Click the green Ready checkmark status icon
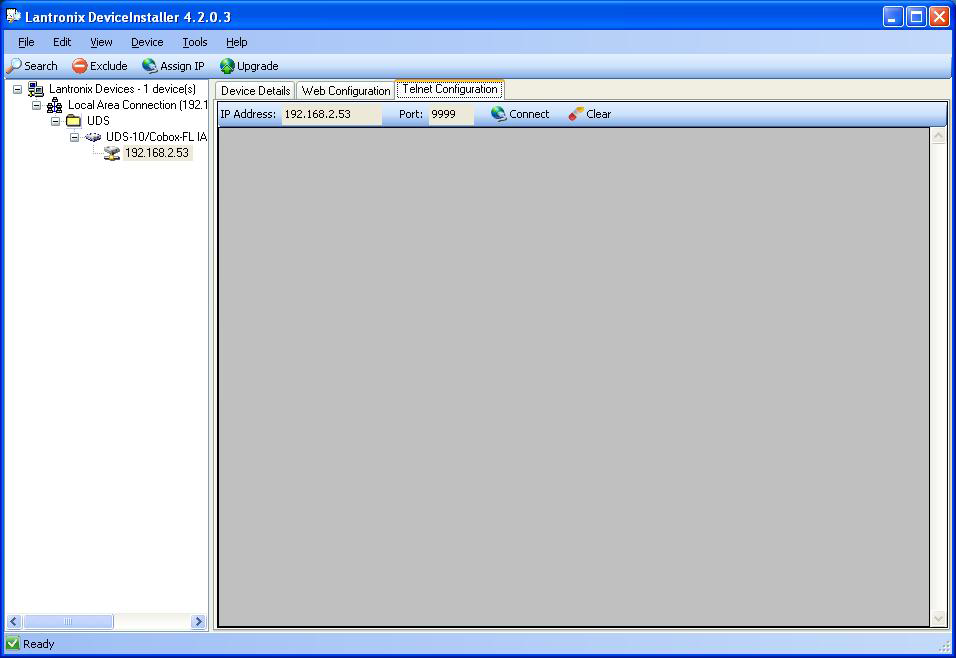The width and height of the screenshot is (956, 658). [x=12, y=643]
